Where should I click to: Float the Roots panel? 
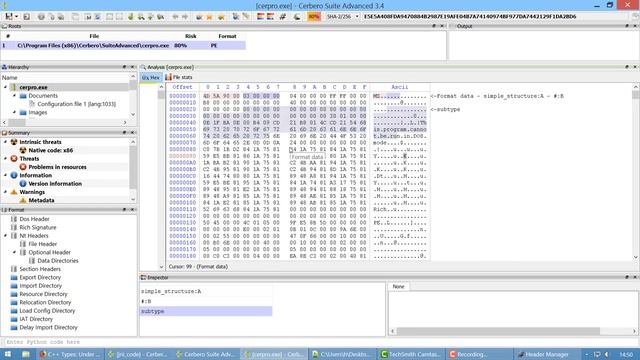pos(434,26)
